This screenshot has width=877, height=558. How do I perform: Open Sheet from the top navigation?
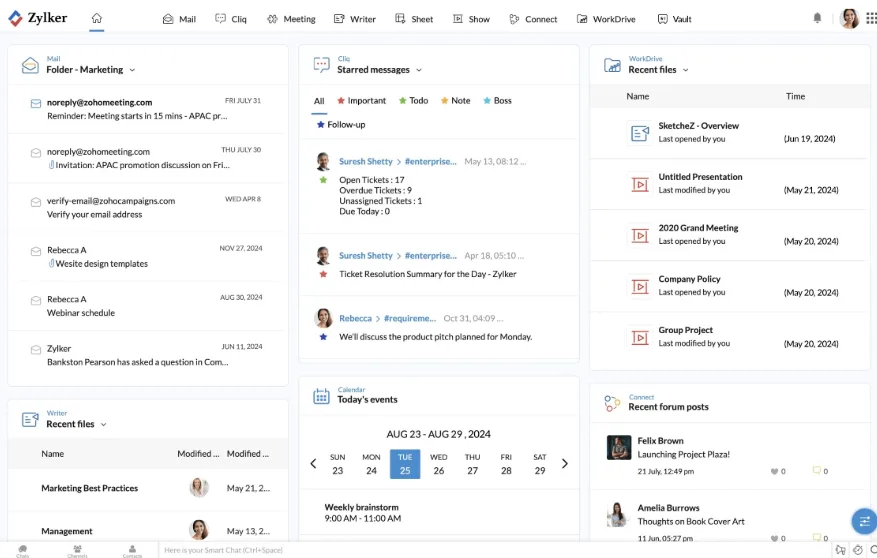click(x=414, y=19)
